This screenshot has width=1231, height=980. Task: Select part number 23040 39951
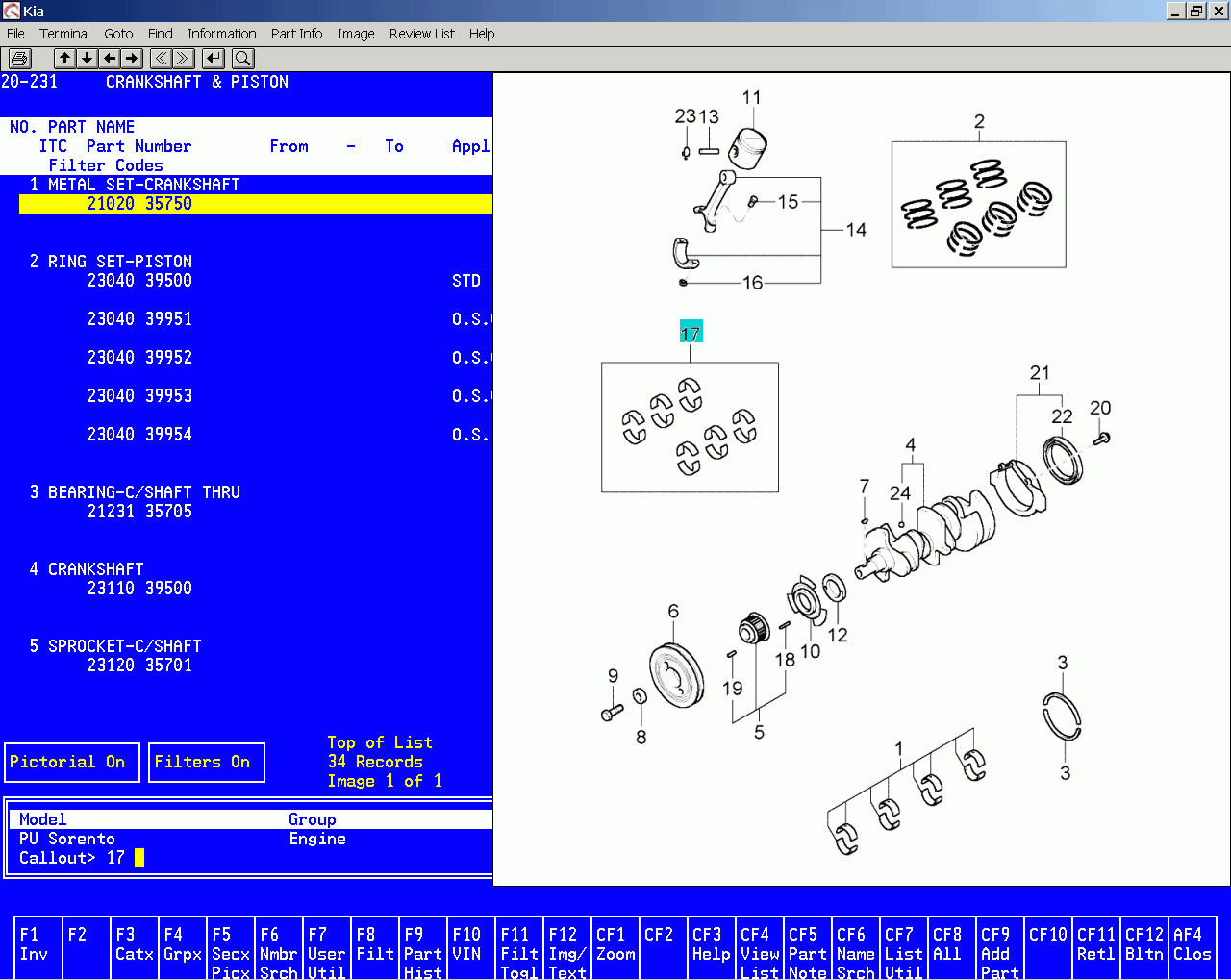coord(139,319)
